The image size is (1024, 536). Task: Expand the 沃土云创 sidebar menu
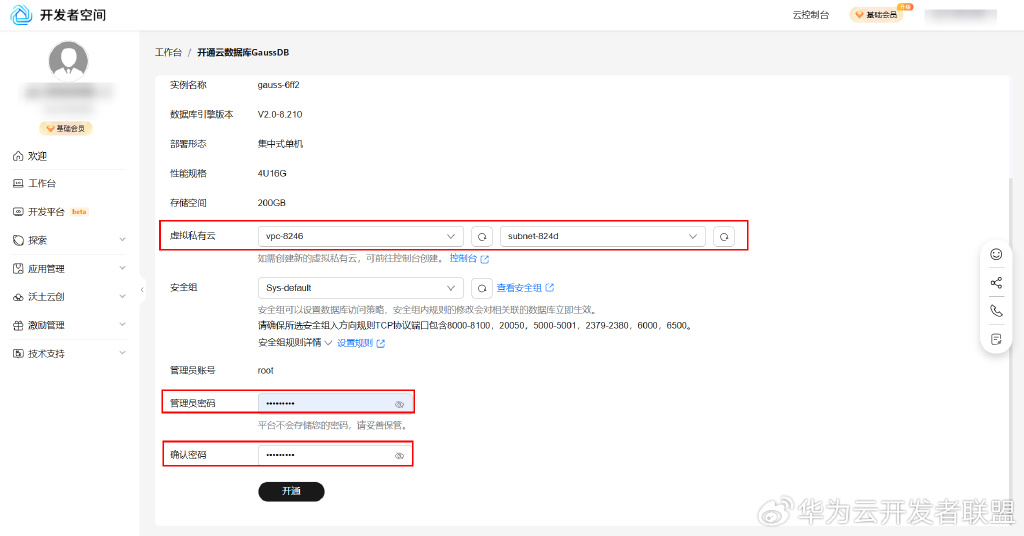(x=68, y=296)
